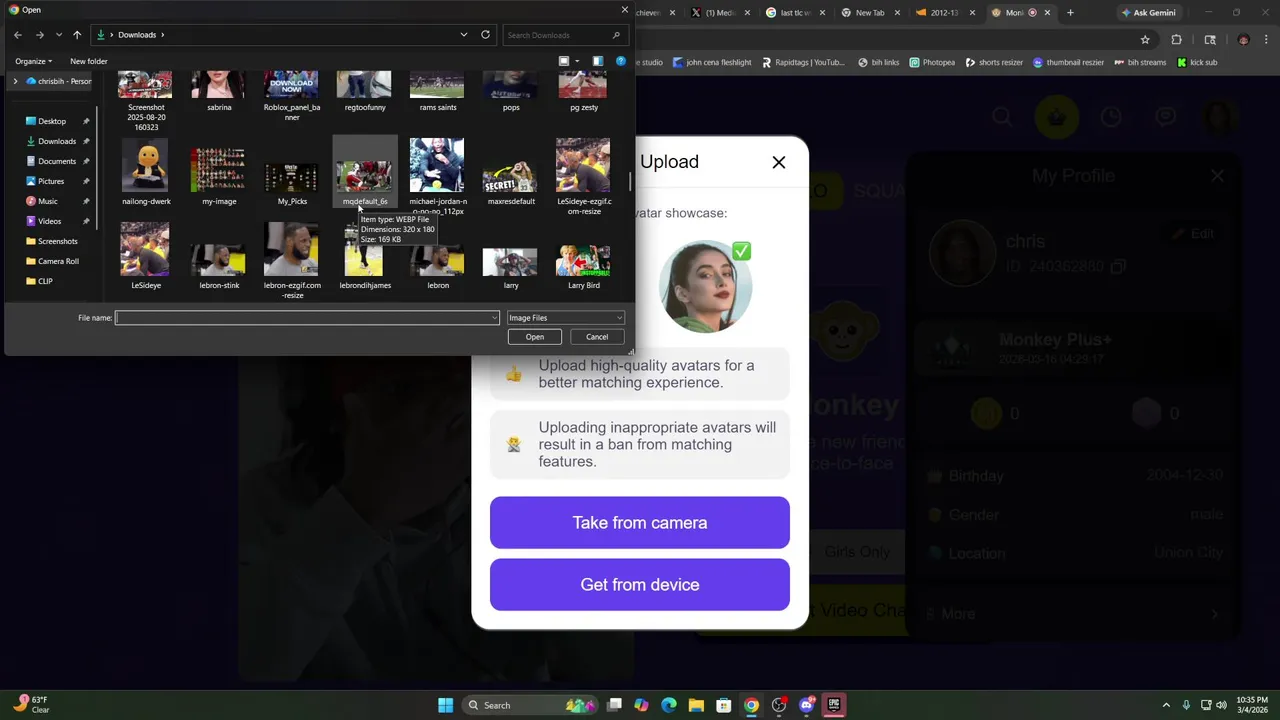Open Camera Roll folder in sidebar

pos(58,261)
